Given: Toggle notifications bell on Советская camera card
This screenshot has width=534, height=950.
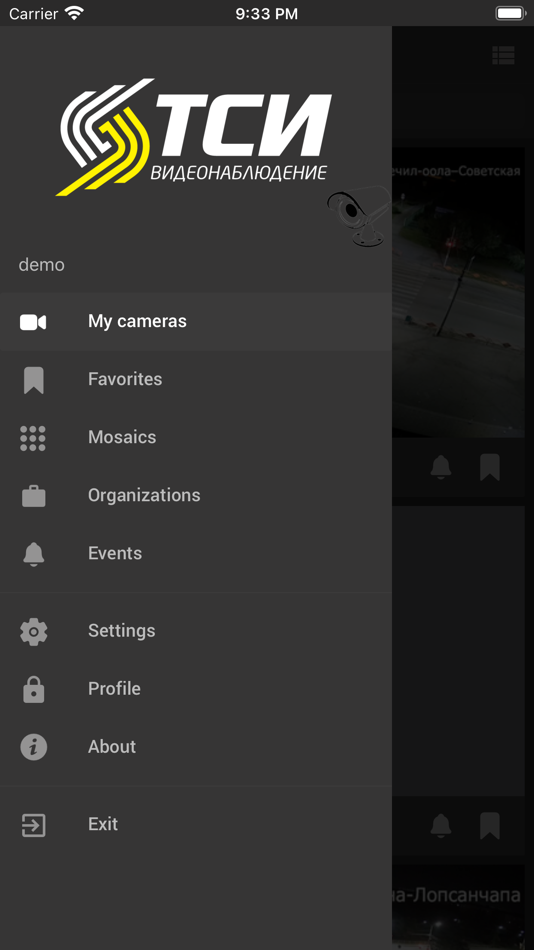Looking at the screenshot, I should [x=441, y=468].
